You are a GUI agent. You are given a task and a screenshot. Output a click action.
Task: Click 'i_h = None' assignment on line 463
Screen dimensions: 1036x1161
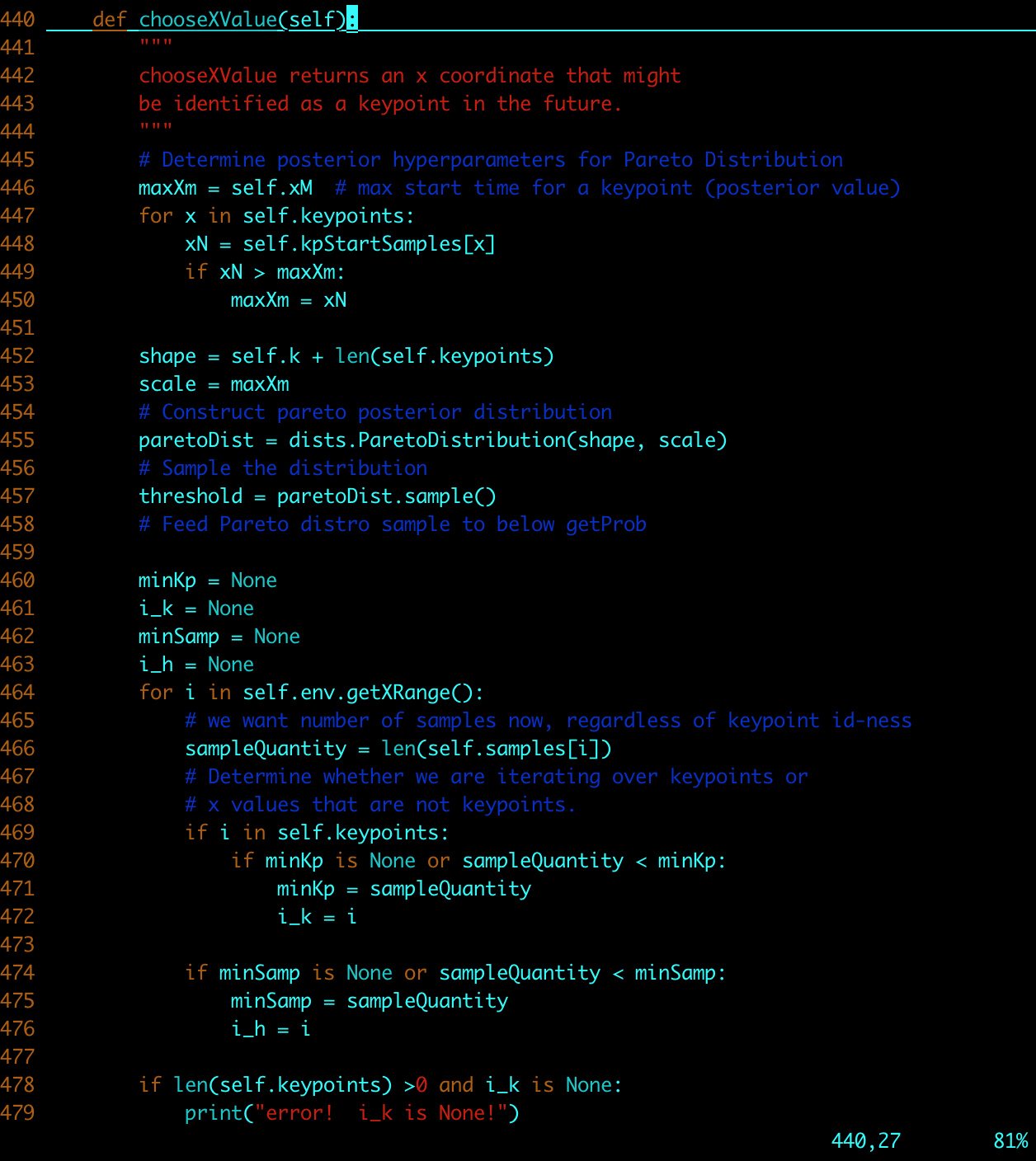coord(195,665)
